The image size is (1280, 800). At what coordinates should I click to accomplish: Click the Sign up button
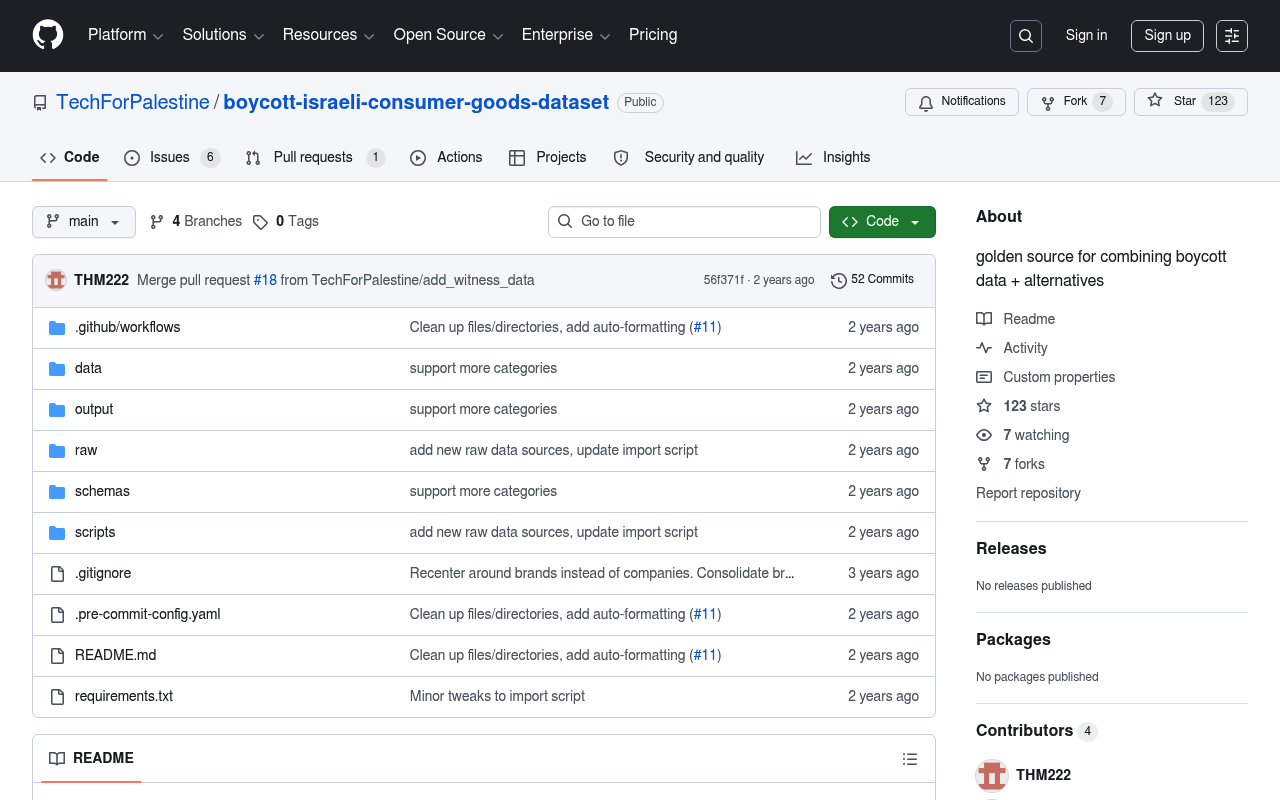tap(1167, 36)
